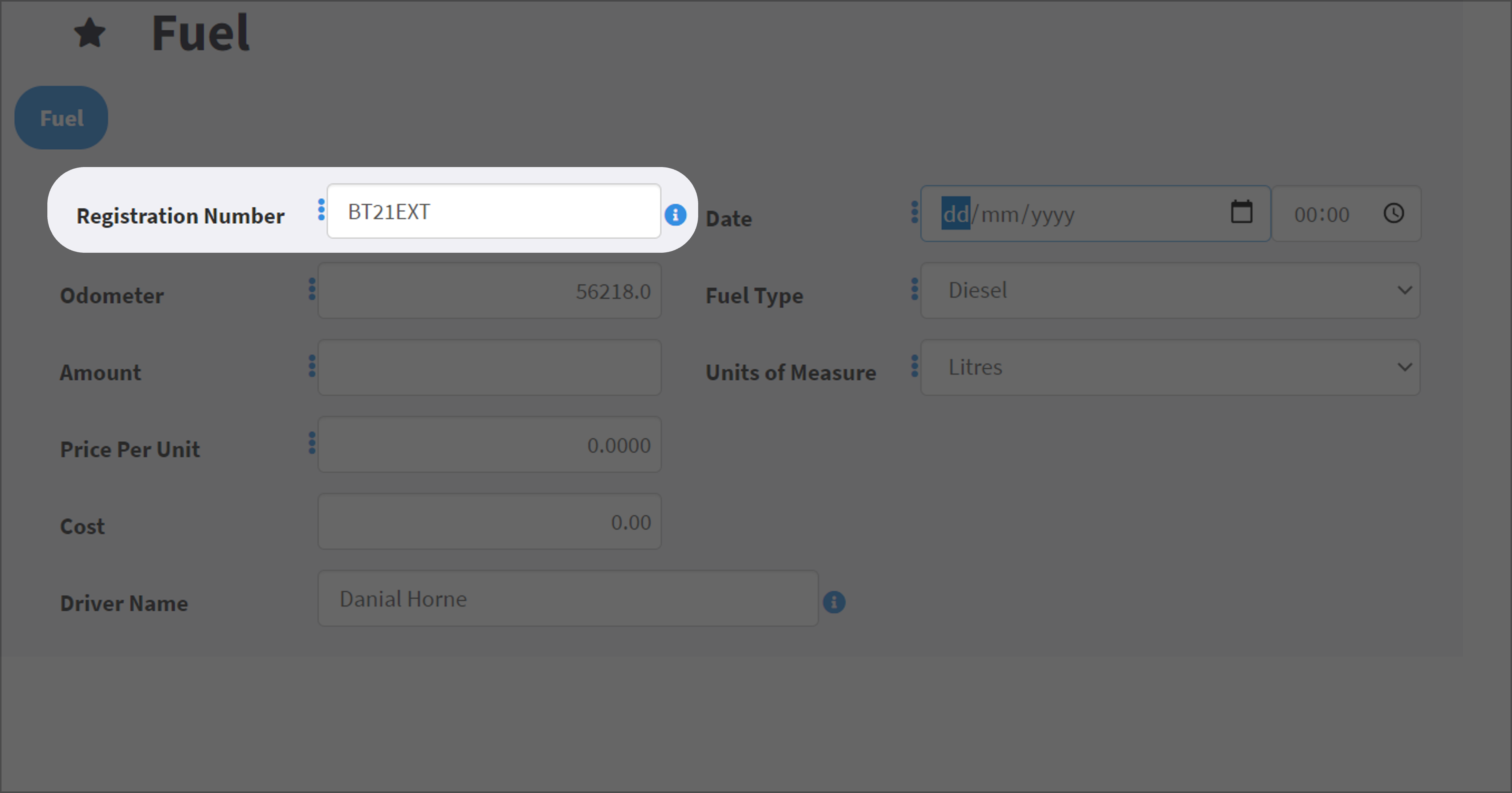Click the info icon next to Registration Number
This screenshot has width=1512, height=793.
pos(676,215)
